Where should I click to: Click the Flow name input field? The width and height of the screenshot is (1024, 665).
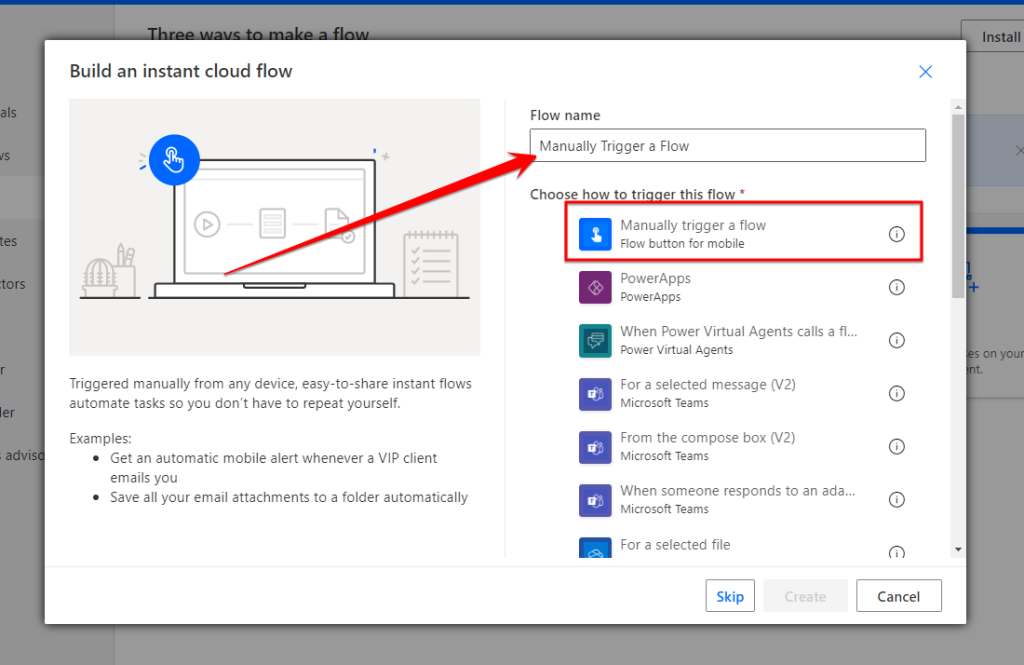pos(728,146)
